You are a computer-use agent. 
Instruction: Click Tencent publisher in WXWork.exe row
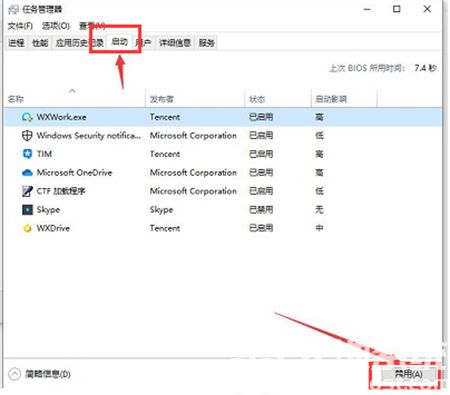(165, 117)
